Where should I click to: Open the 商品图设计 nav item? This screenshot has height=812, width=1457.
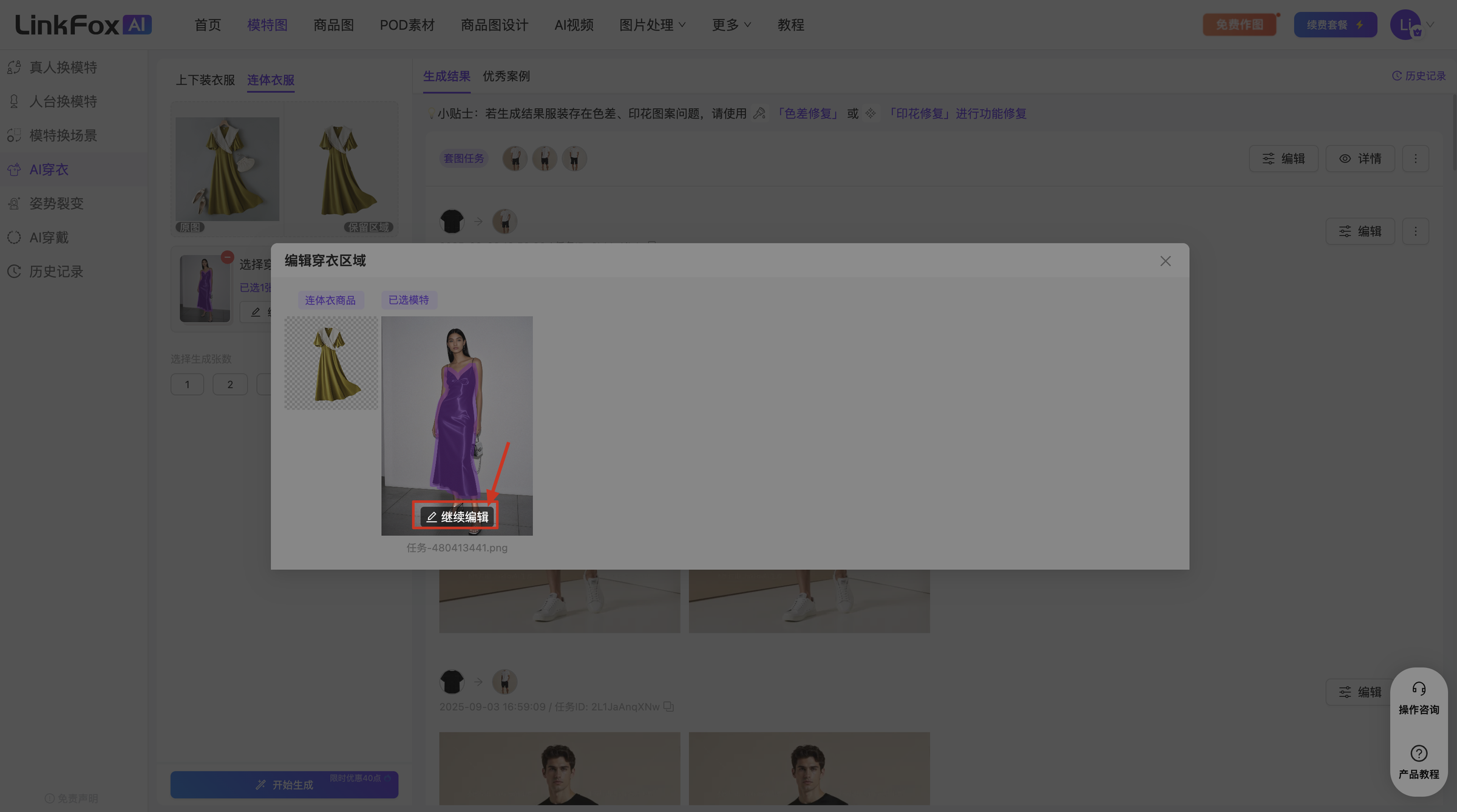[x=494, y=25]
